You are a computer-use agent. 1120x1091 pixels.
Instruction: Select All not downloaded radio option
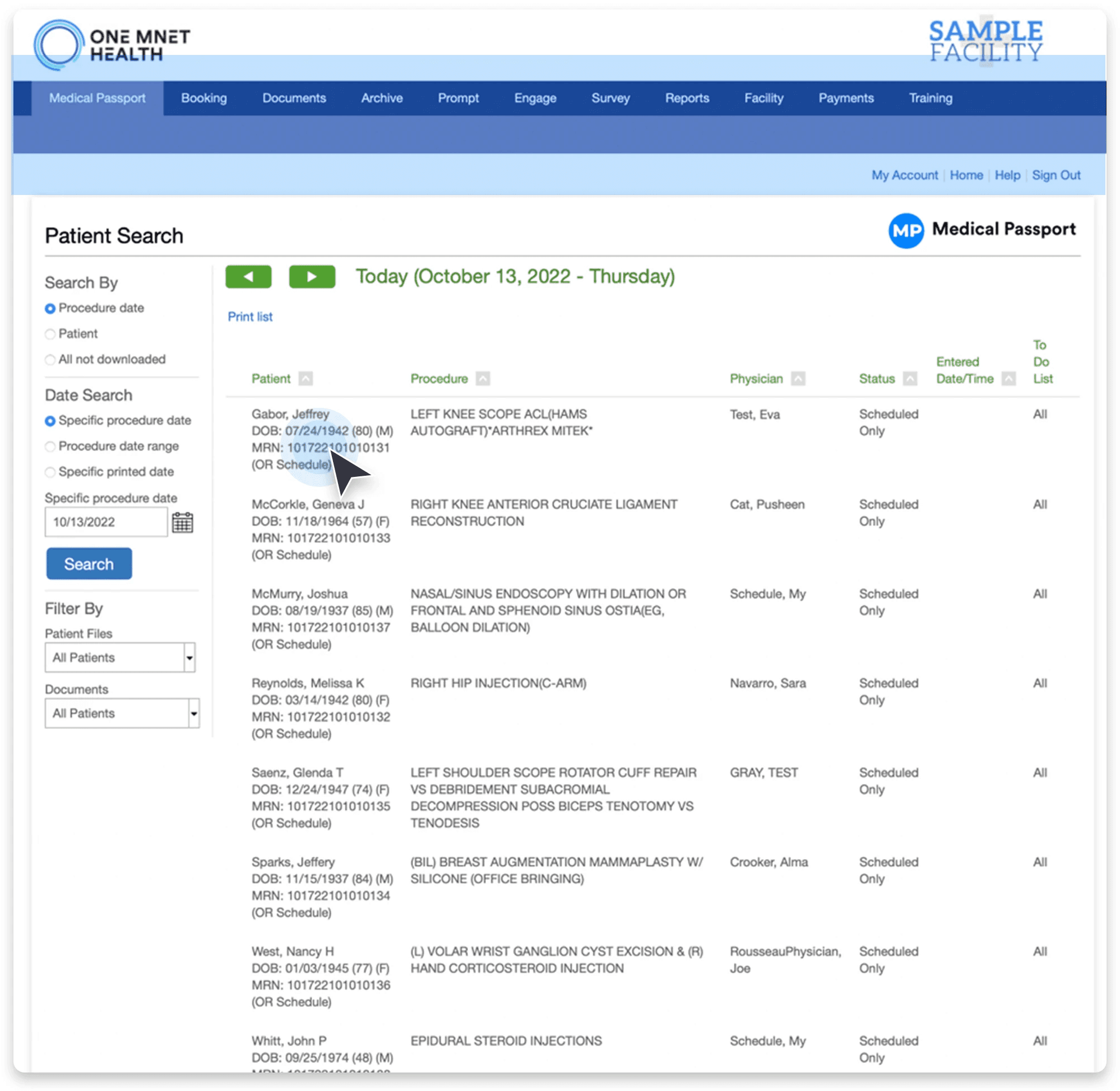[x=50, y=360]
